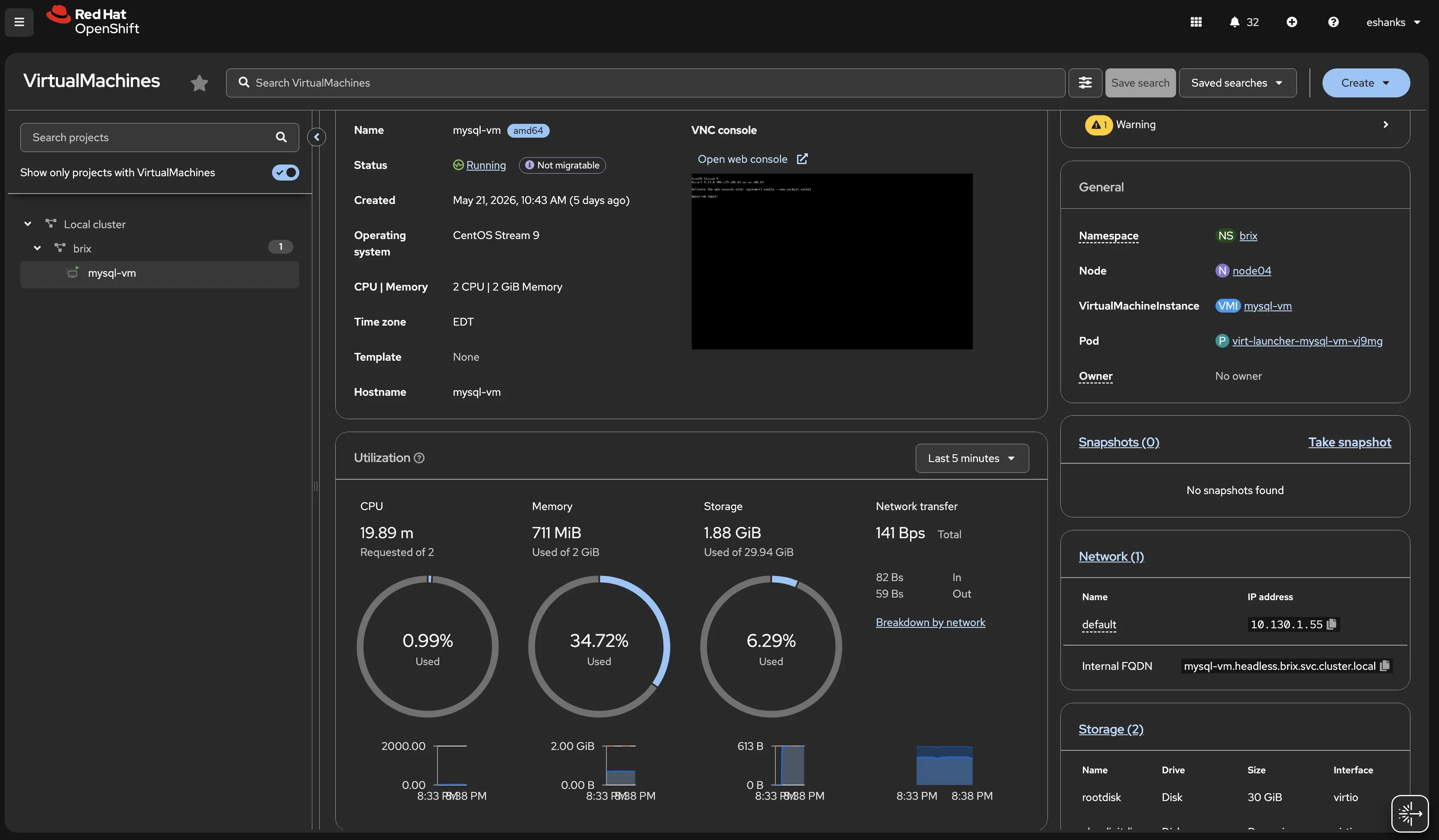Open the help question mark menu
Image resolution: width=1439 pixels, height=840 pixels.
click(x=1333, y=22)
